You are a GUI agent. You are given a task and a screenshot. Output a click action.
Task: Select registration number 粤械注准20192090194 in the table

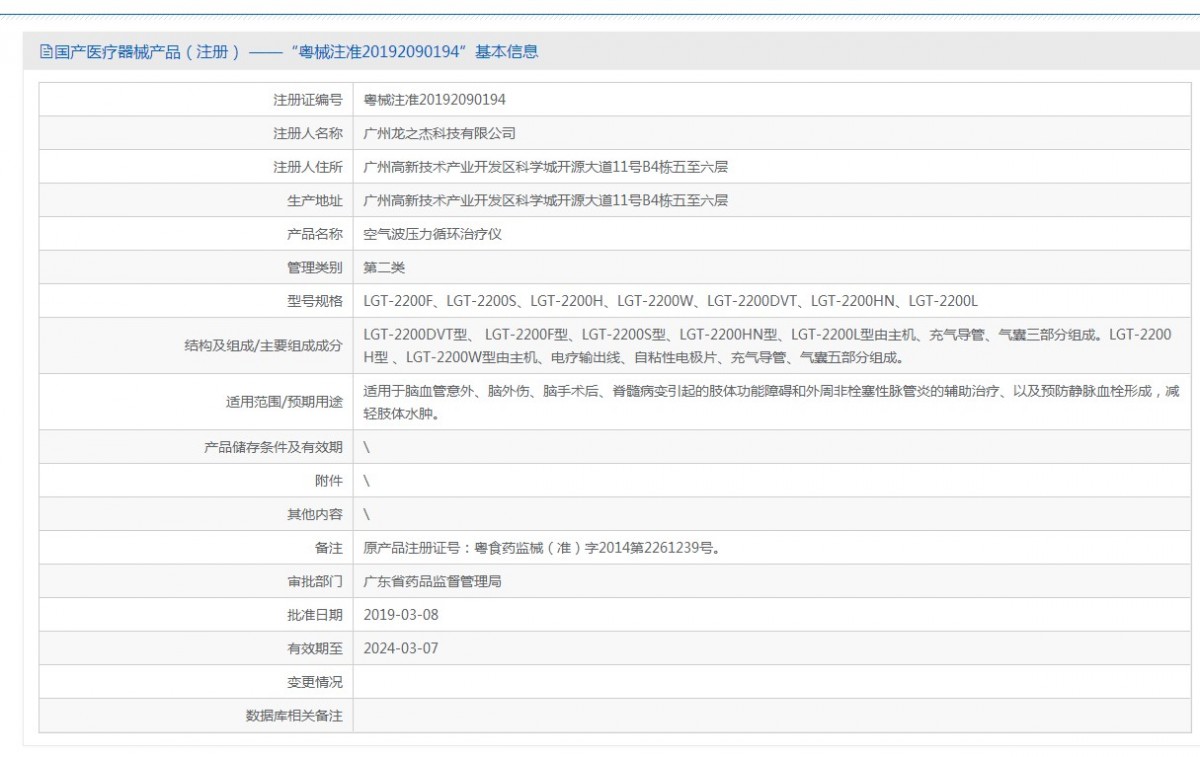click(435, 100)
